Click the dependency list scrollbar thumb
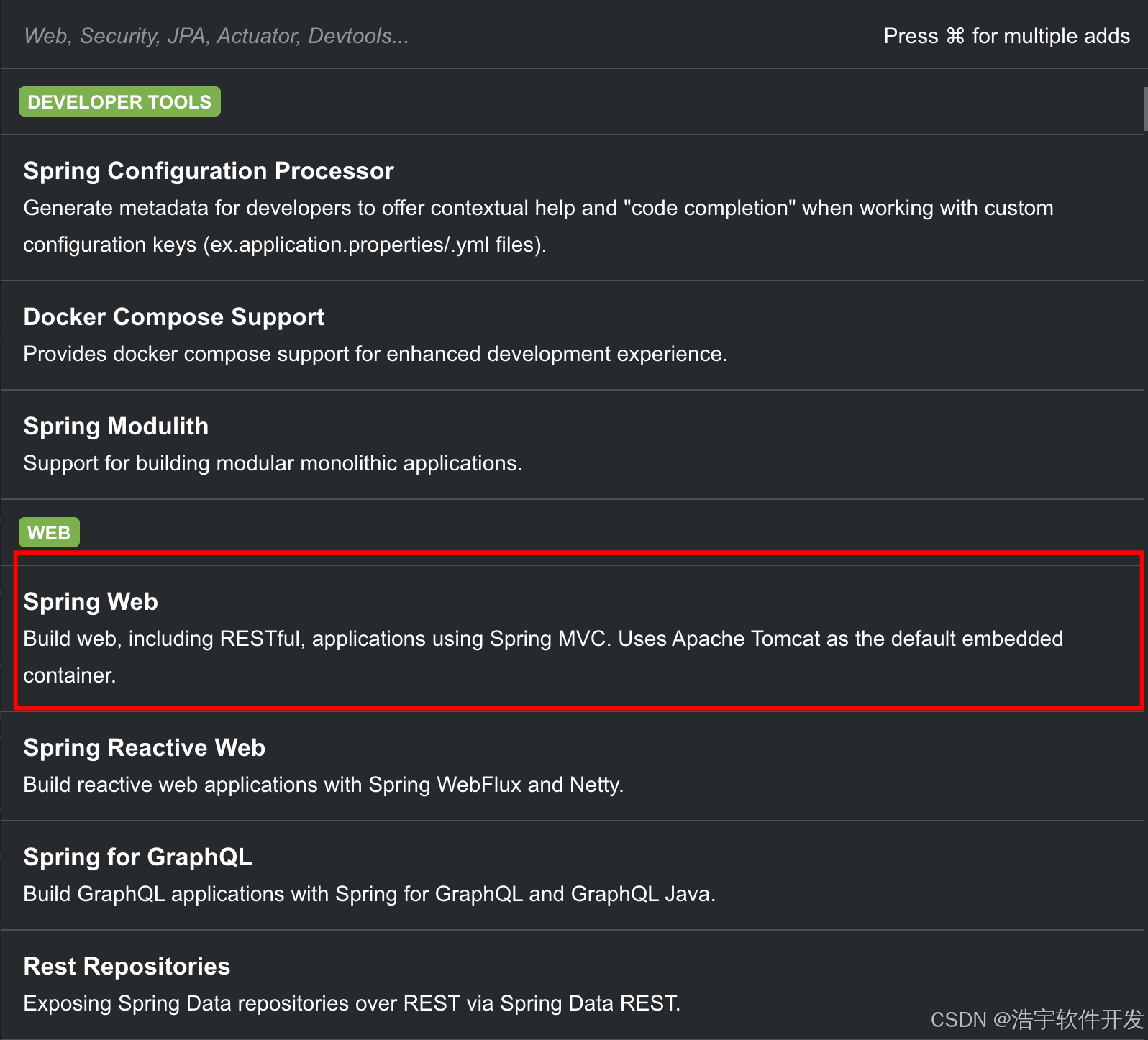The width and height of the screenshot is (1148, 1040). coord(1145,109)
